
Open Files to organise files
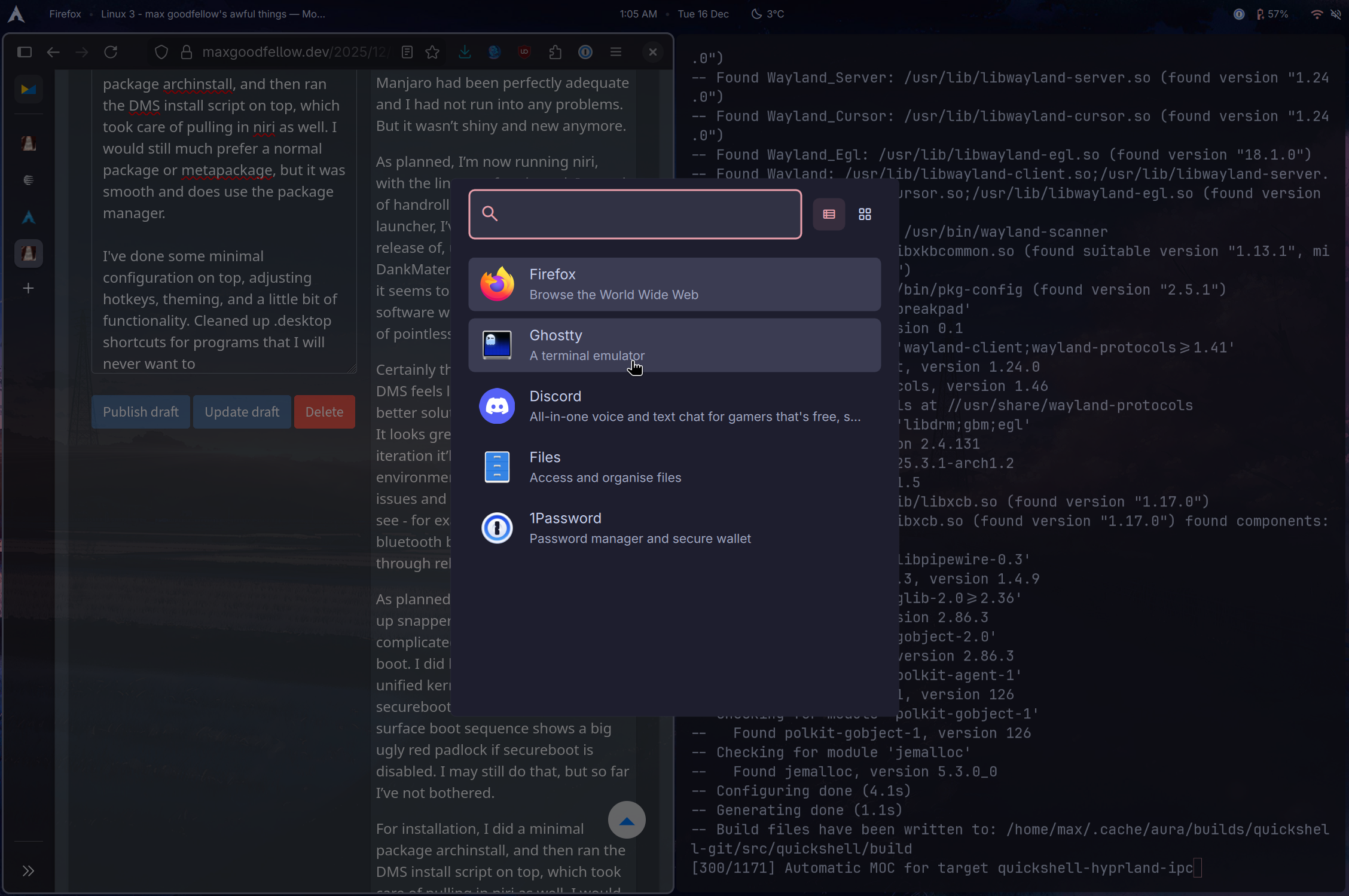(x=675, y=467)
